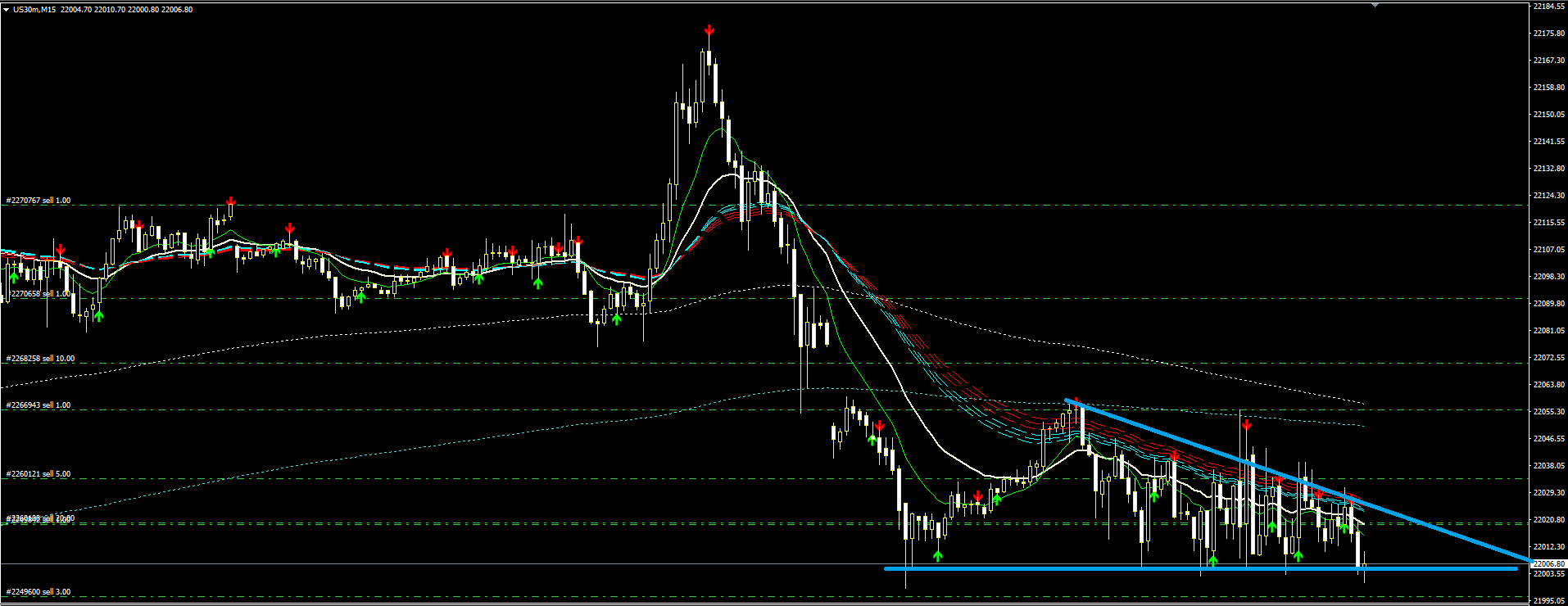Click price scale value 22124.30
The width and height of the screenshot is (1568, 606).
tap(1549, 196)
